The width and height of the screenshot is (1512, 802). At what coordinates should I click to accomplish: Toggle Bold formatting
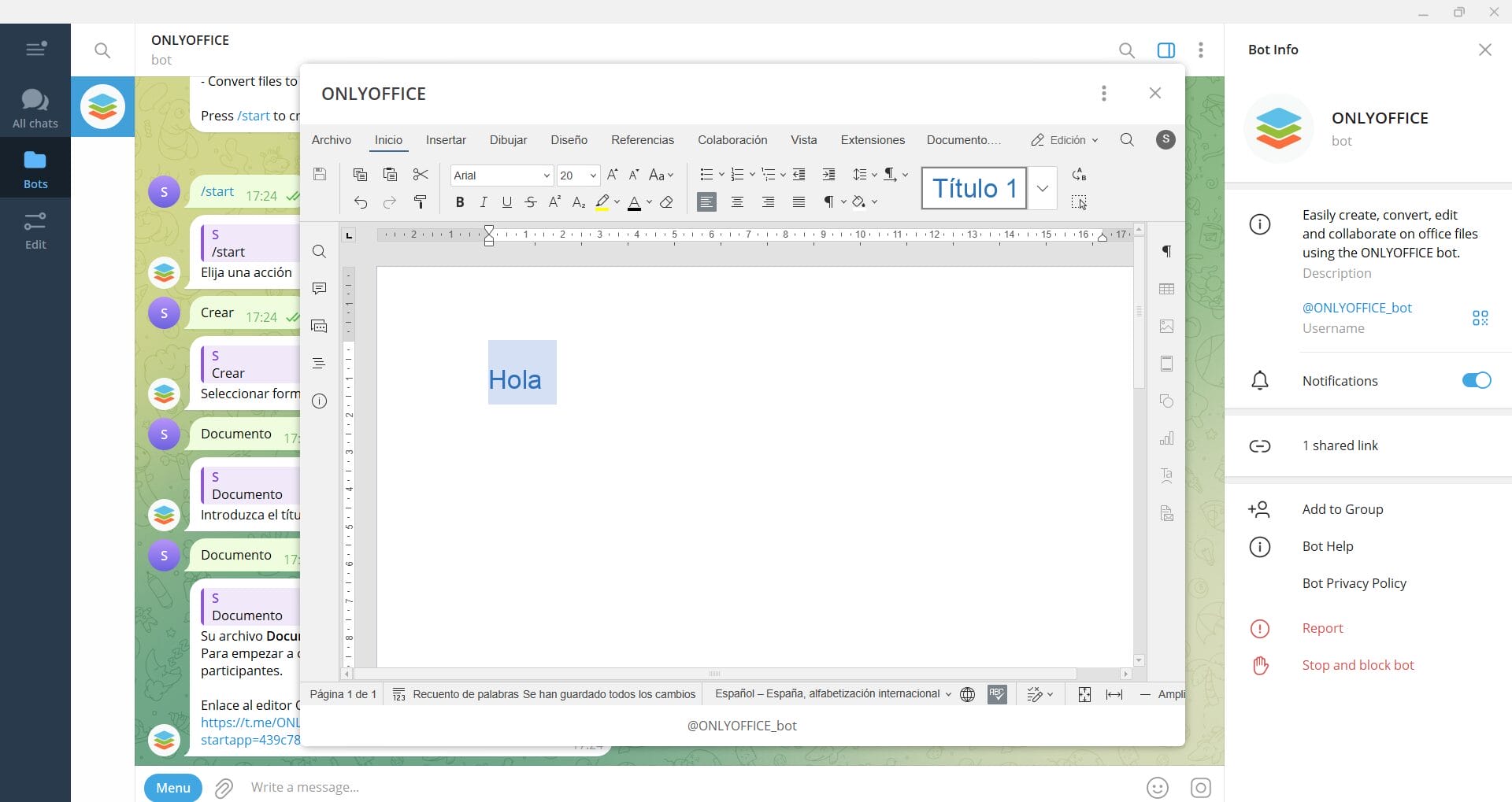[460, 202]
